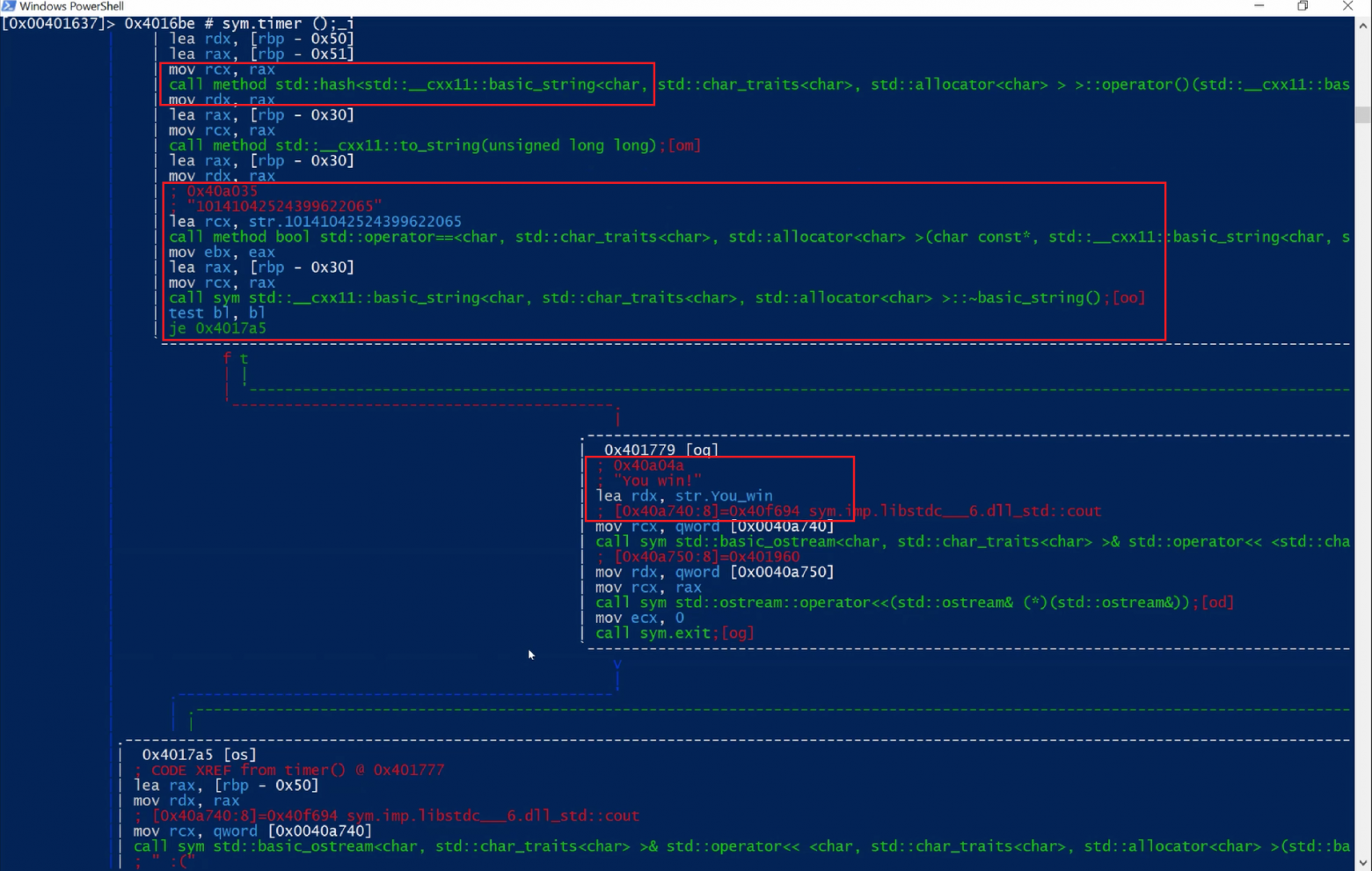1372x871 pixels.
Task: Click the std::operator== call line
Action: pyautogui.click(x=759, y=237)
